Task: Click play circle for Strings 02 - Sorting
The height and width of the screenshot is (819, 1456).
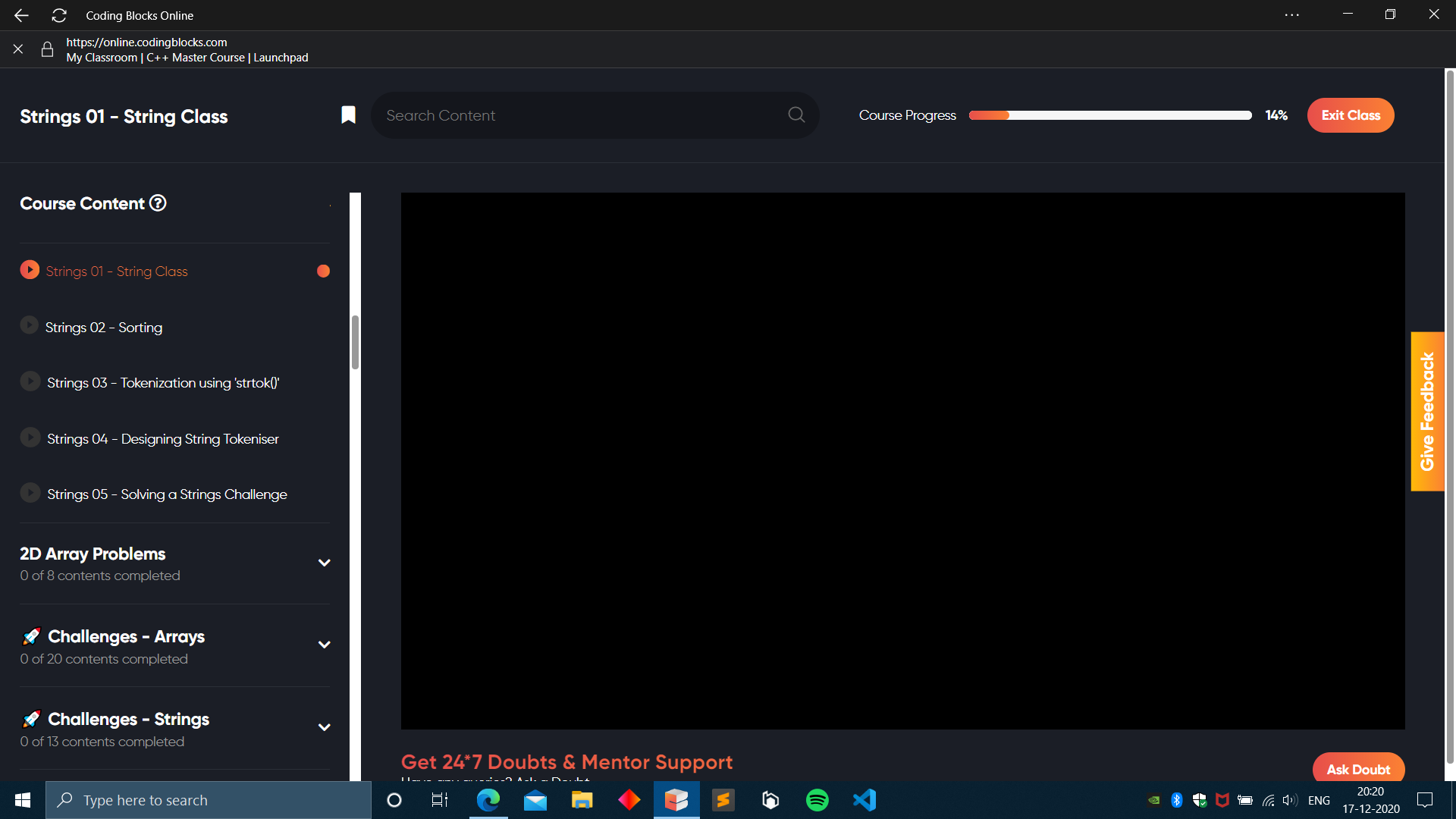Action: tap(29, 325)
